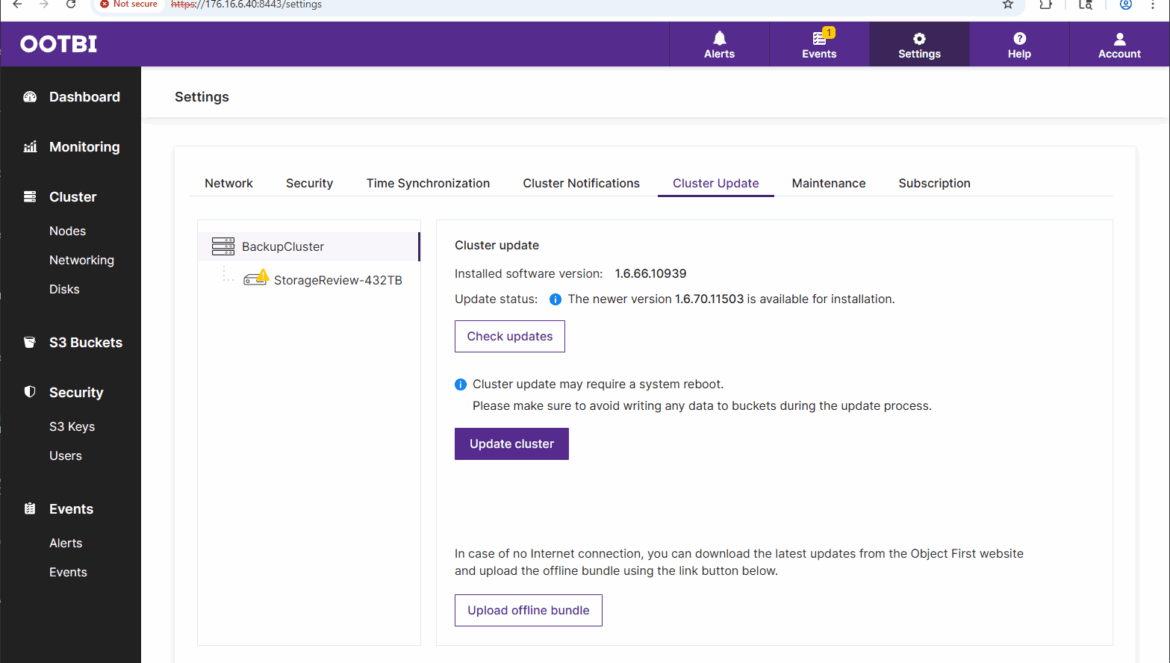The height and width of the screenshot is (663, 1170).
Task: Open Cluster section in sidebar
Action: tap(71, 197)
